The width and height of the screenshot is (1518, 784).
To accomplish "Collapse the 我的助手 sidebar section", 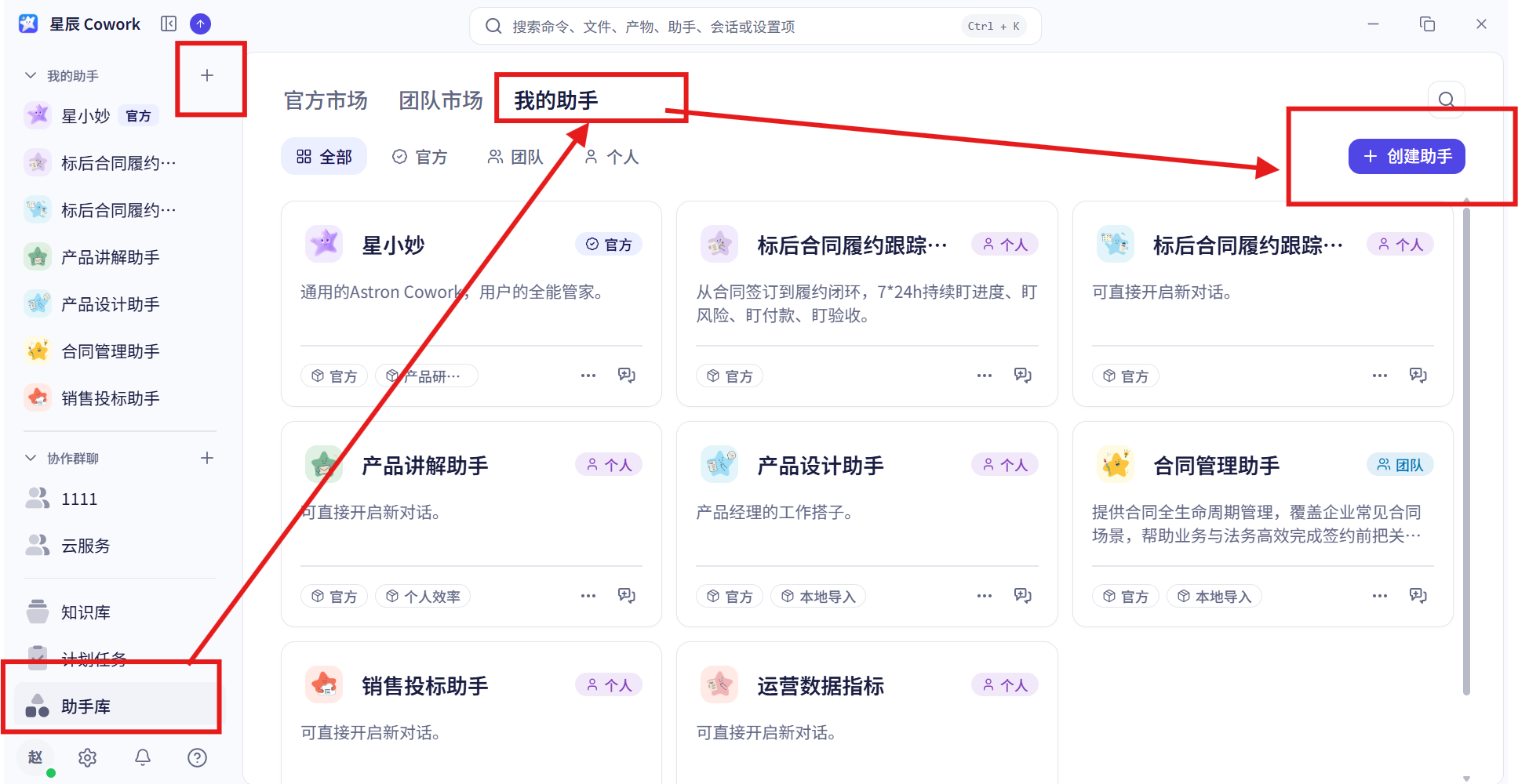I will click(x=31, y=75).
